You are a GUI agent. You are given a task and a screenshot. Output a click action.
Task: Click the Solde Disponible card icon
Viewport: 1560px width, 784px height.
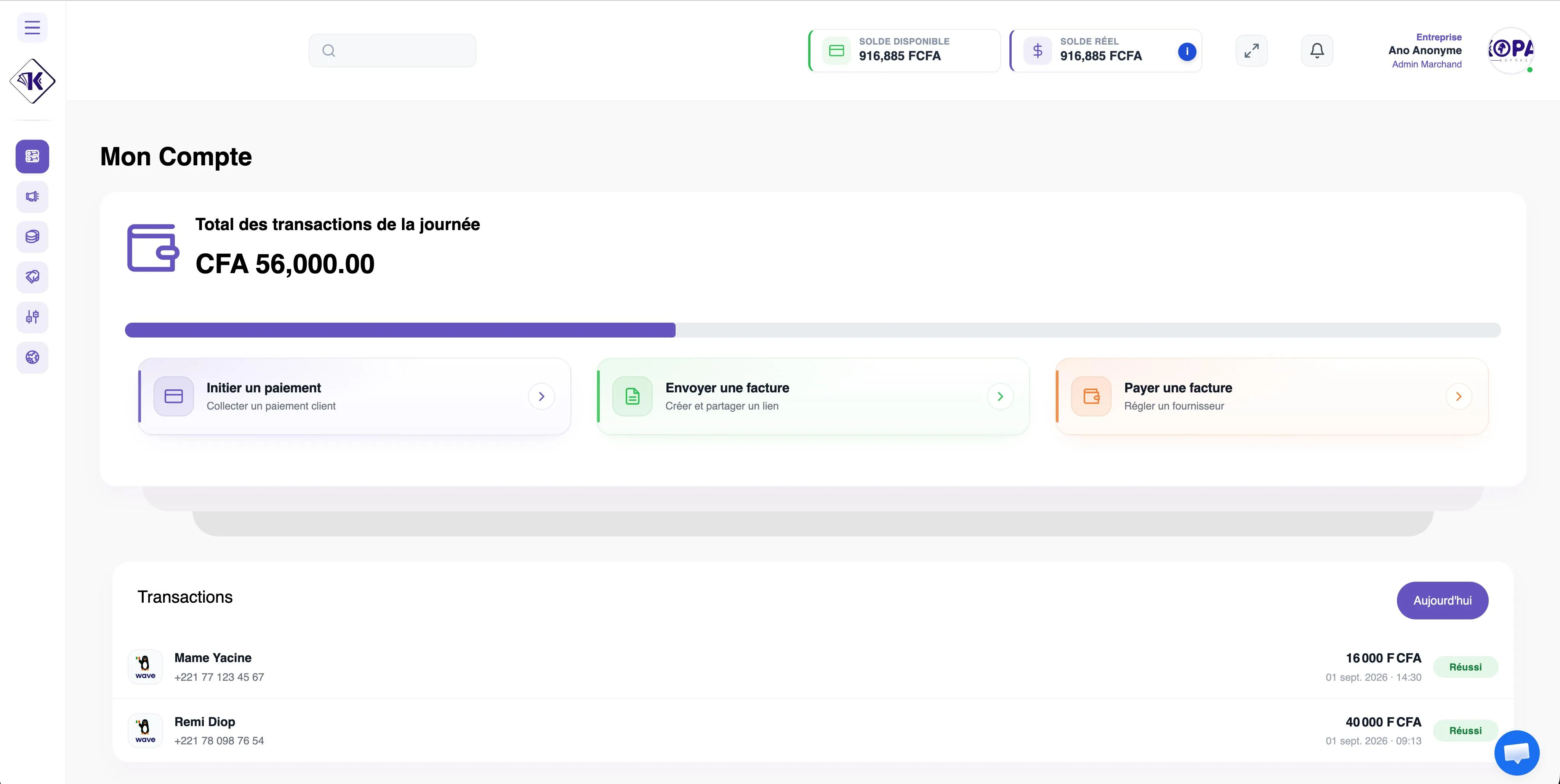(836, 51)
